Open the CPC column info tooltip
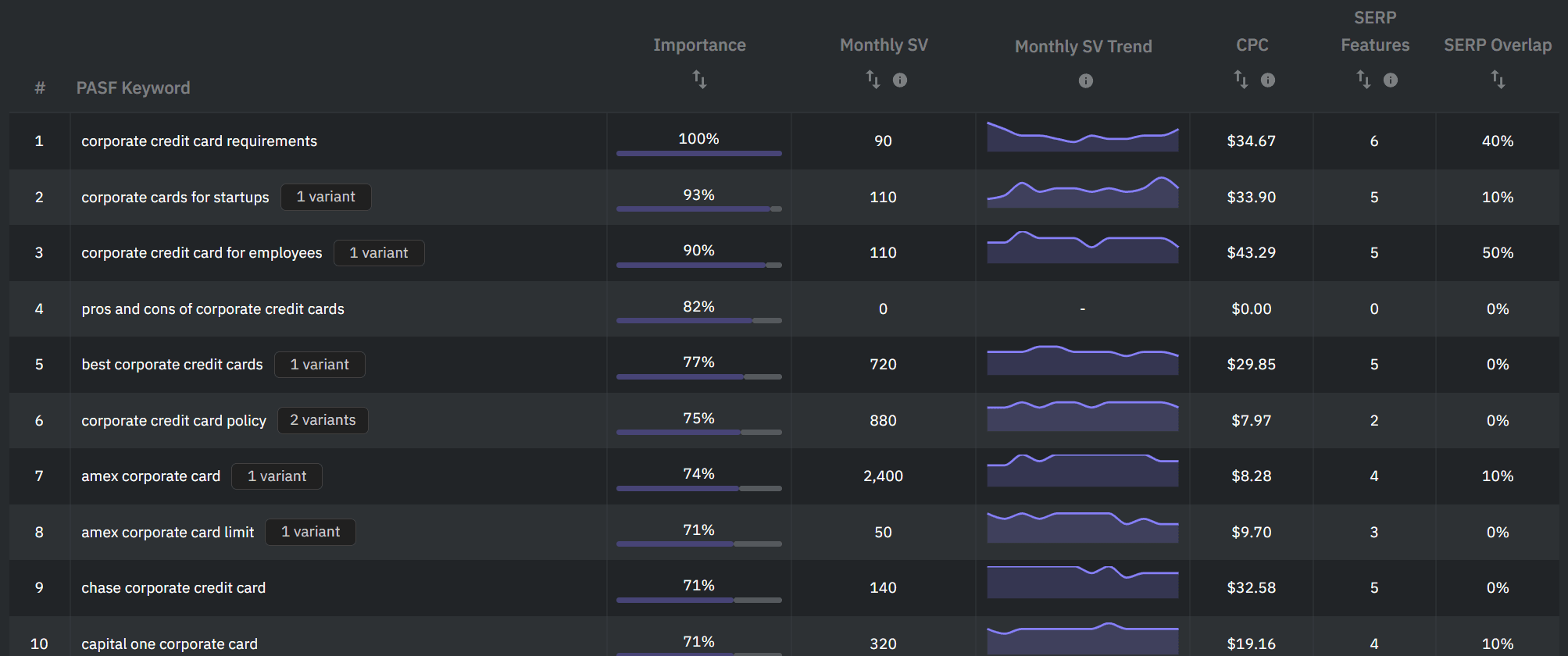Screen dimensions: 1568x656 [1268, 79]
